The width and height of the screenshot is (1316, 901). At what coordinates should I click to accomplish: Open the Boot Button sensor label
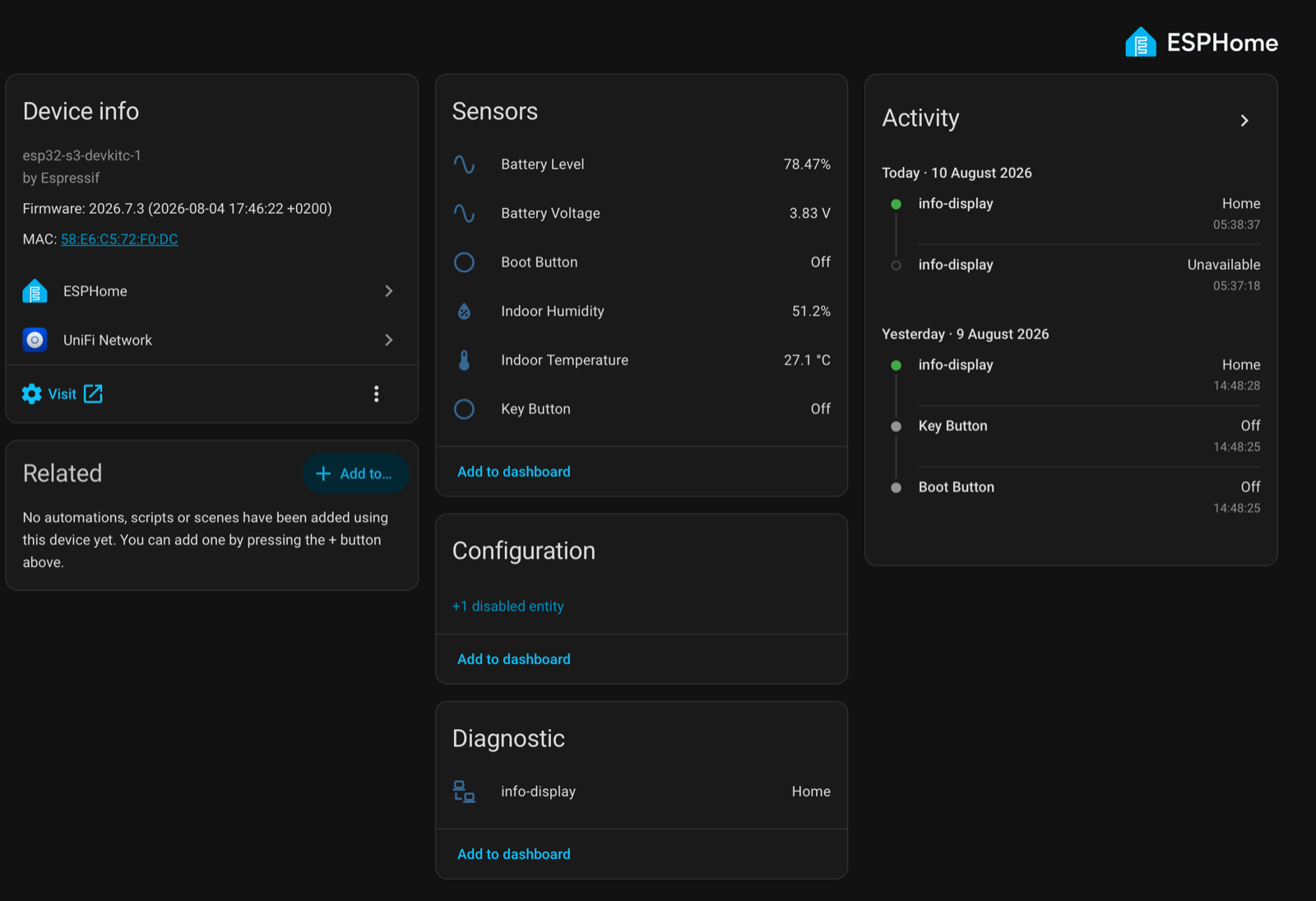pyautogui.click(x=540, y=262)
